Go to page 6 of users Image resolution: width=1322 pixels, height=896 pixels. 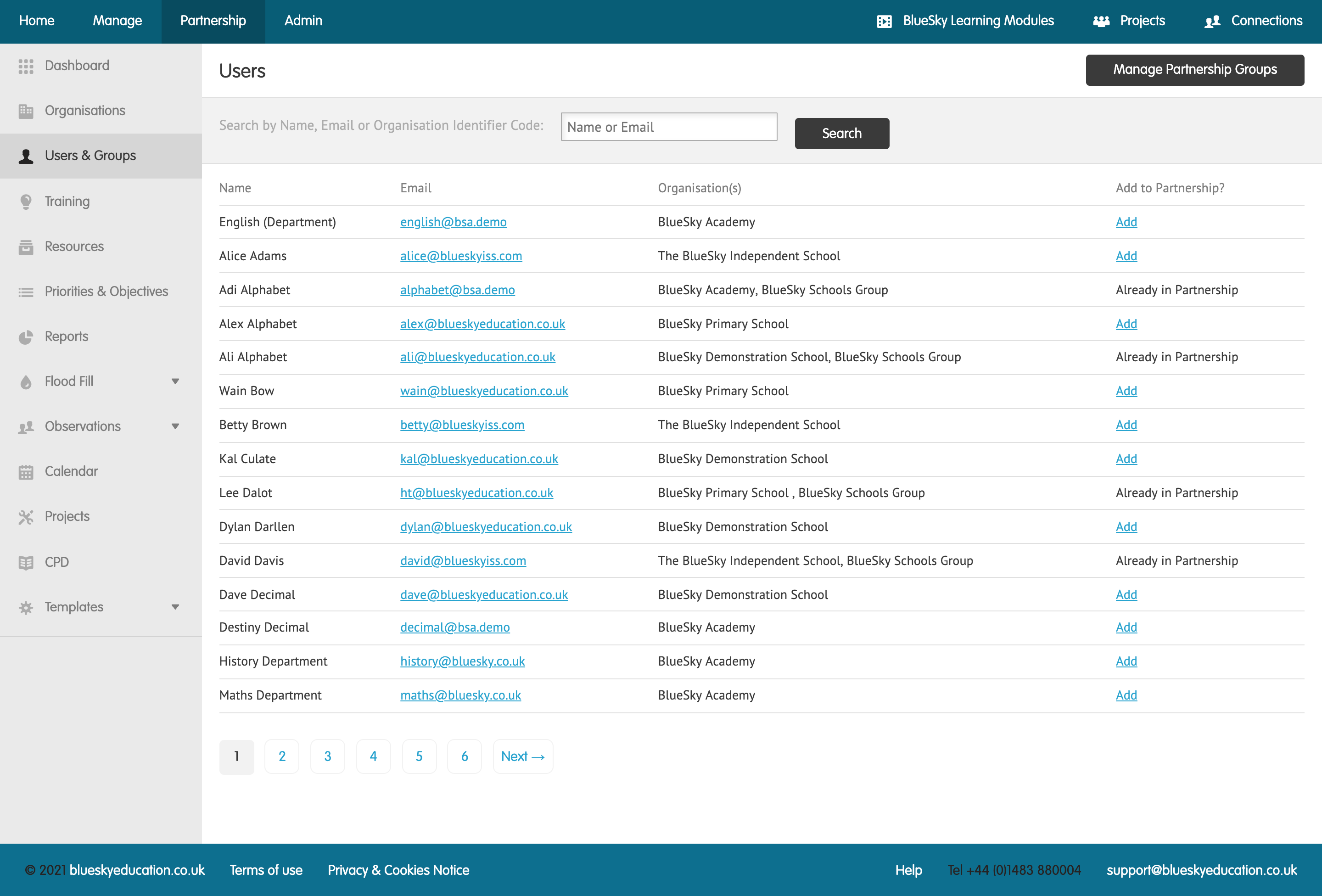[465, 756]
